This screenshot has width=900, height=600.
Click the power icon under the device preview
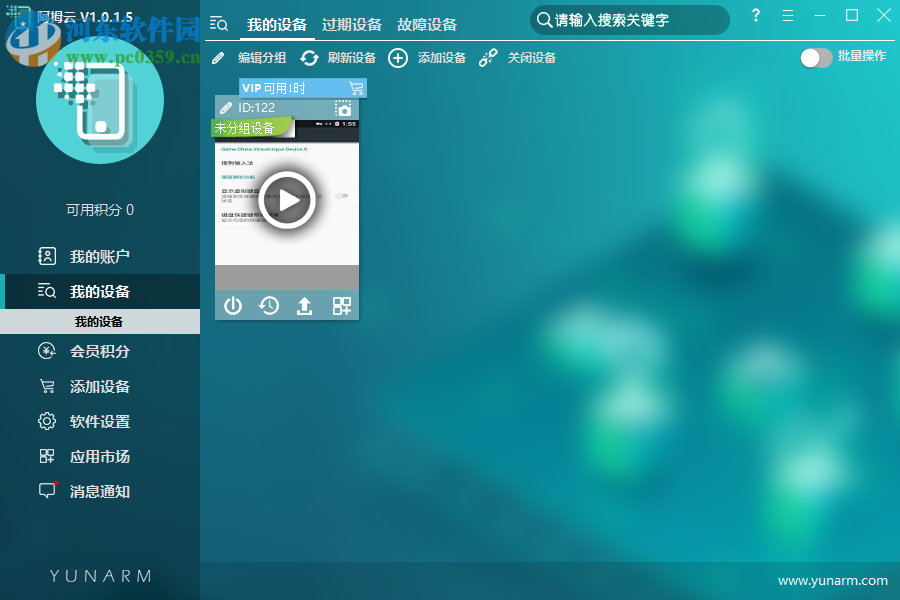coord(233,305)
